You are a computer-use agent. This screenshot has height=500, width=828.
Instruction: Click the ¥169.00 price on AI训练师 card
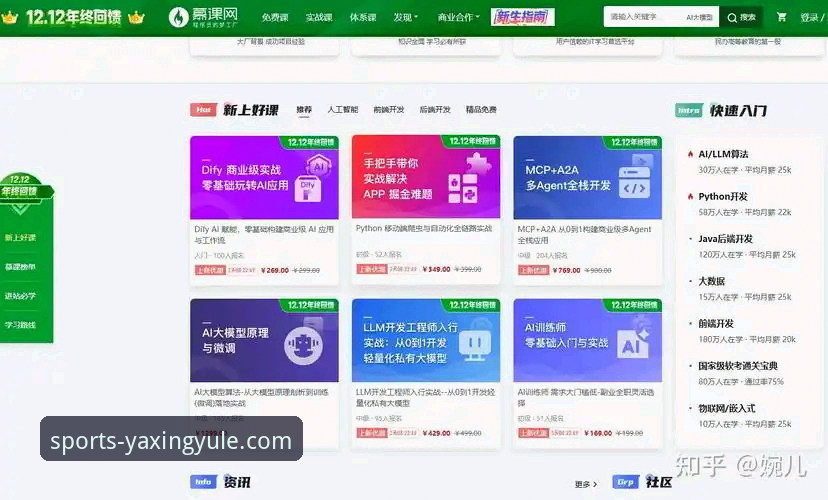(x=598, y=433)
